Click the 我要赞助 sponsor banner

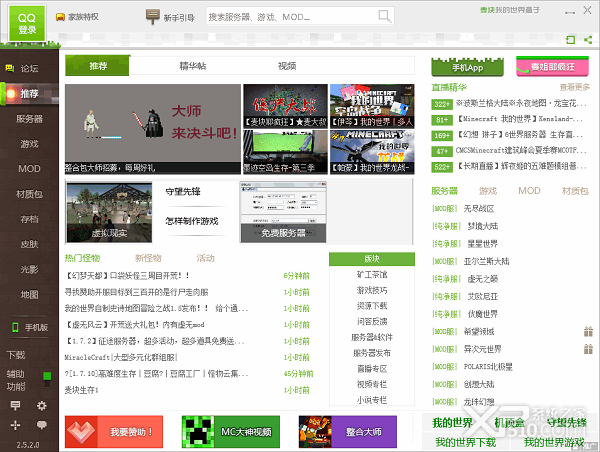coord(114,432)
